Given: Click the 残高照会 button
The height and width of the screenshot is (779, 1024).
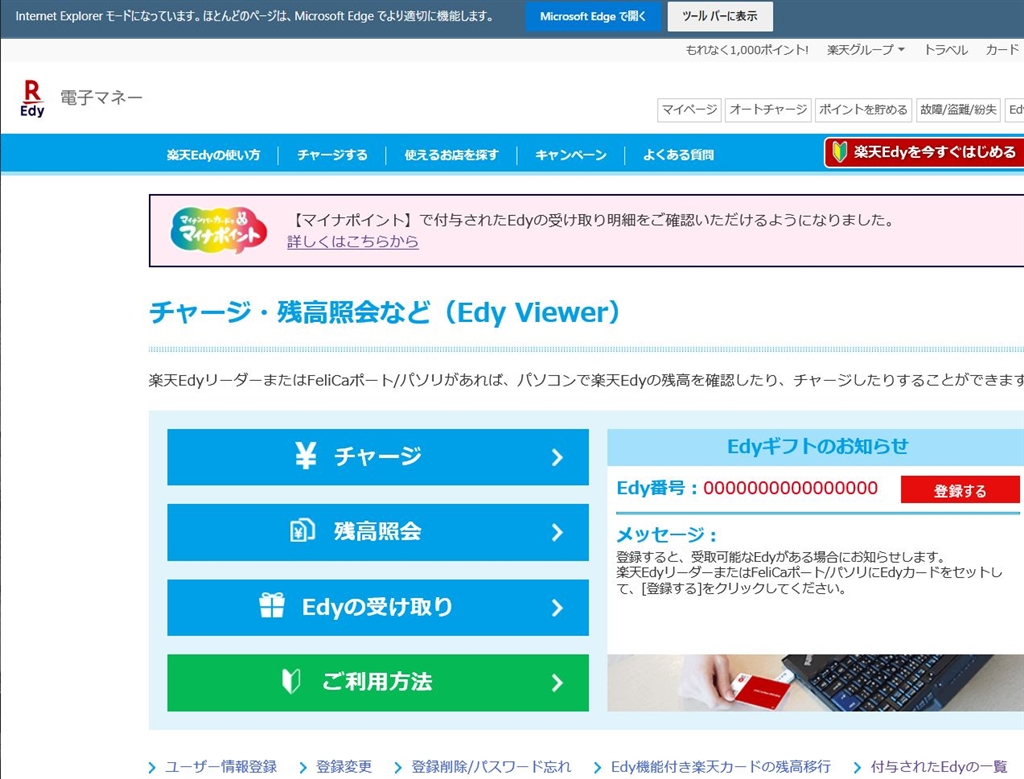Looking at the screenshot, I should pos(377,532).
